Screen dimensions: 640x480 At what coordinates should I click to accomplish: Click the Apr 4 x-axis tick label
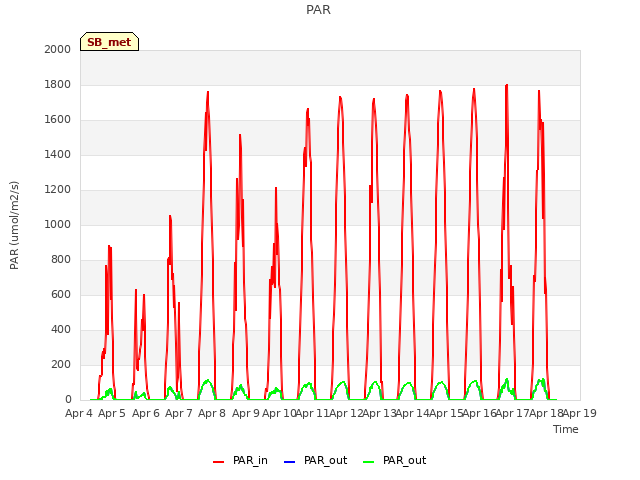[79, 413]
